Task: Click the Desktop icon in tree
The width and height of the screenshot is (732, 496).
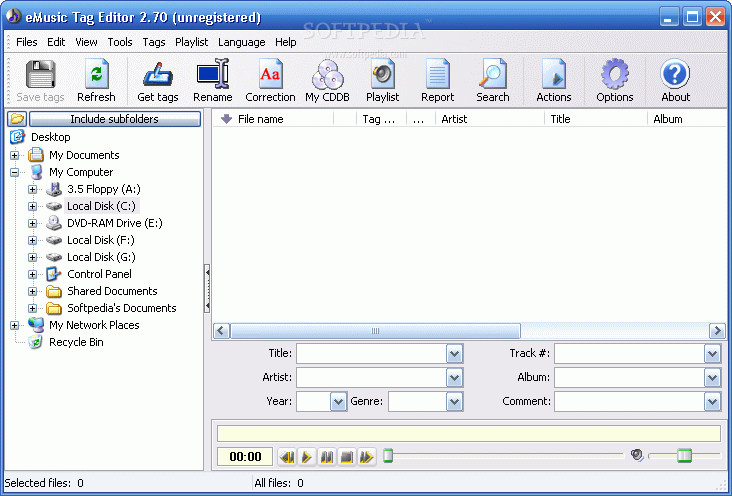Action: pos(17,137)
